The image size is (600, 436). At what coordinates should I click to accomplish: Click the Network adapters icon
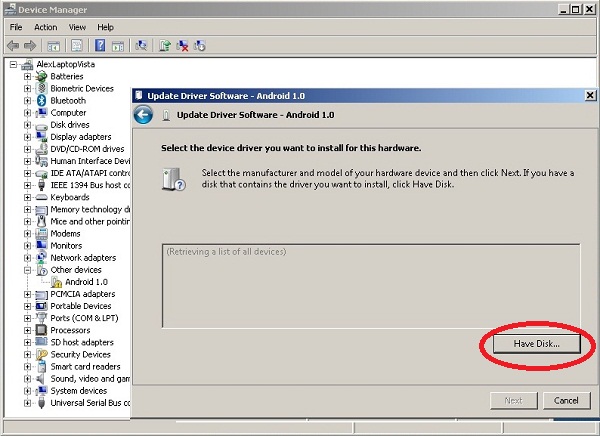coord(41,258)
